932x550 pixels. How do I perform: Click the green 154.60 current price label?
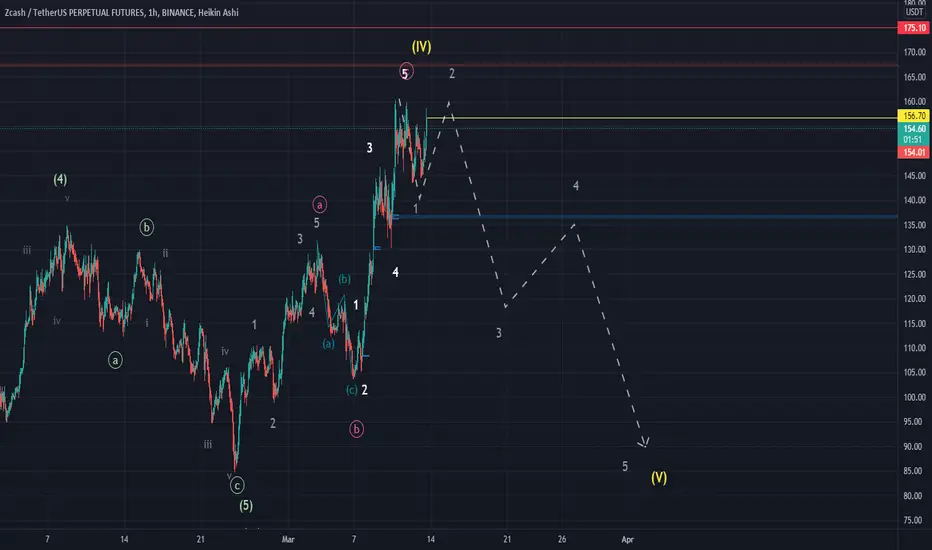click(914, 128)
